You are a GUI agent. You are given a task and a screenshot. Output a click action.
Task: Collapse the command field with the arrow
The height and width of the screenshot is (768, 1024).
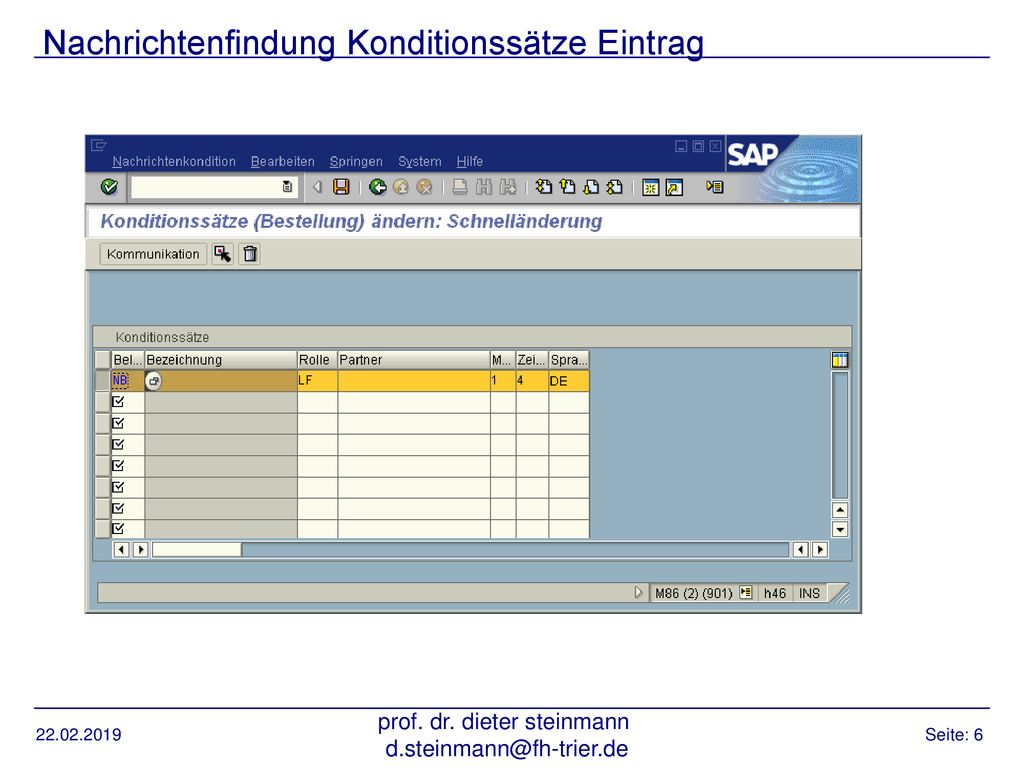(317, 187)
